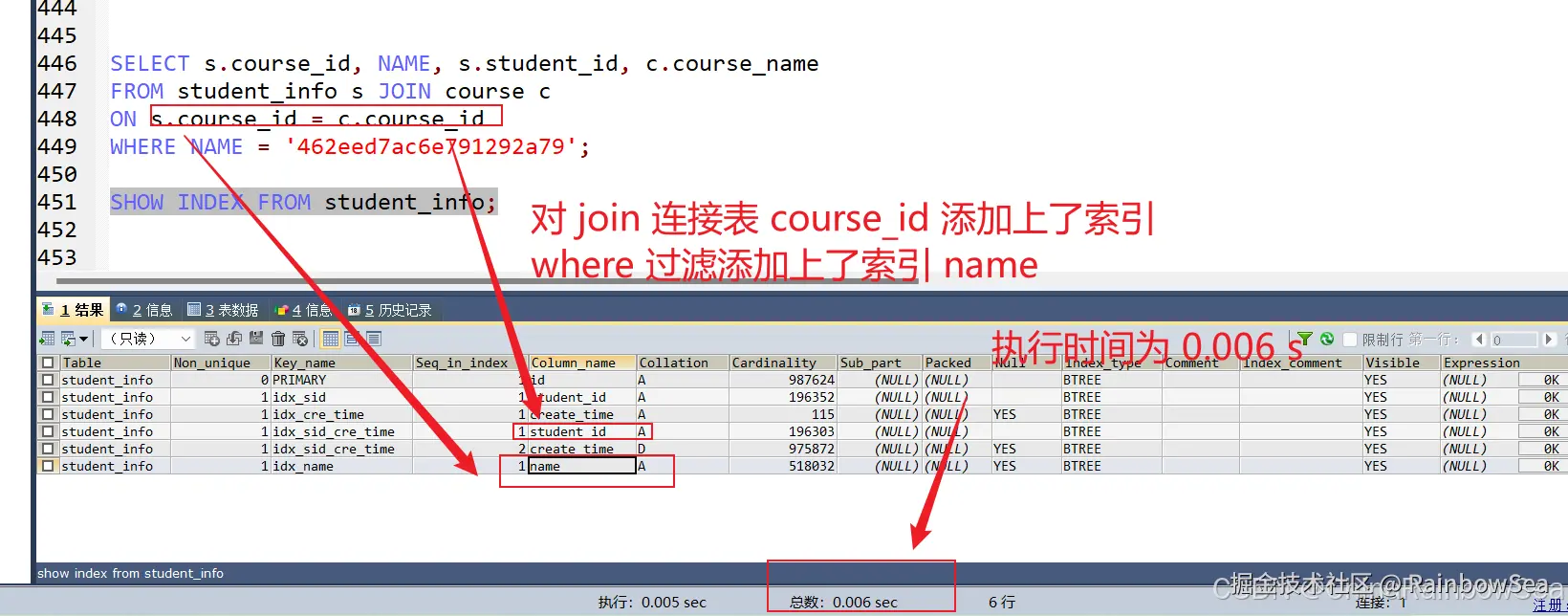Click the Visible column header

pos(1402,363)
